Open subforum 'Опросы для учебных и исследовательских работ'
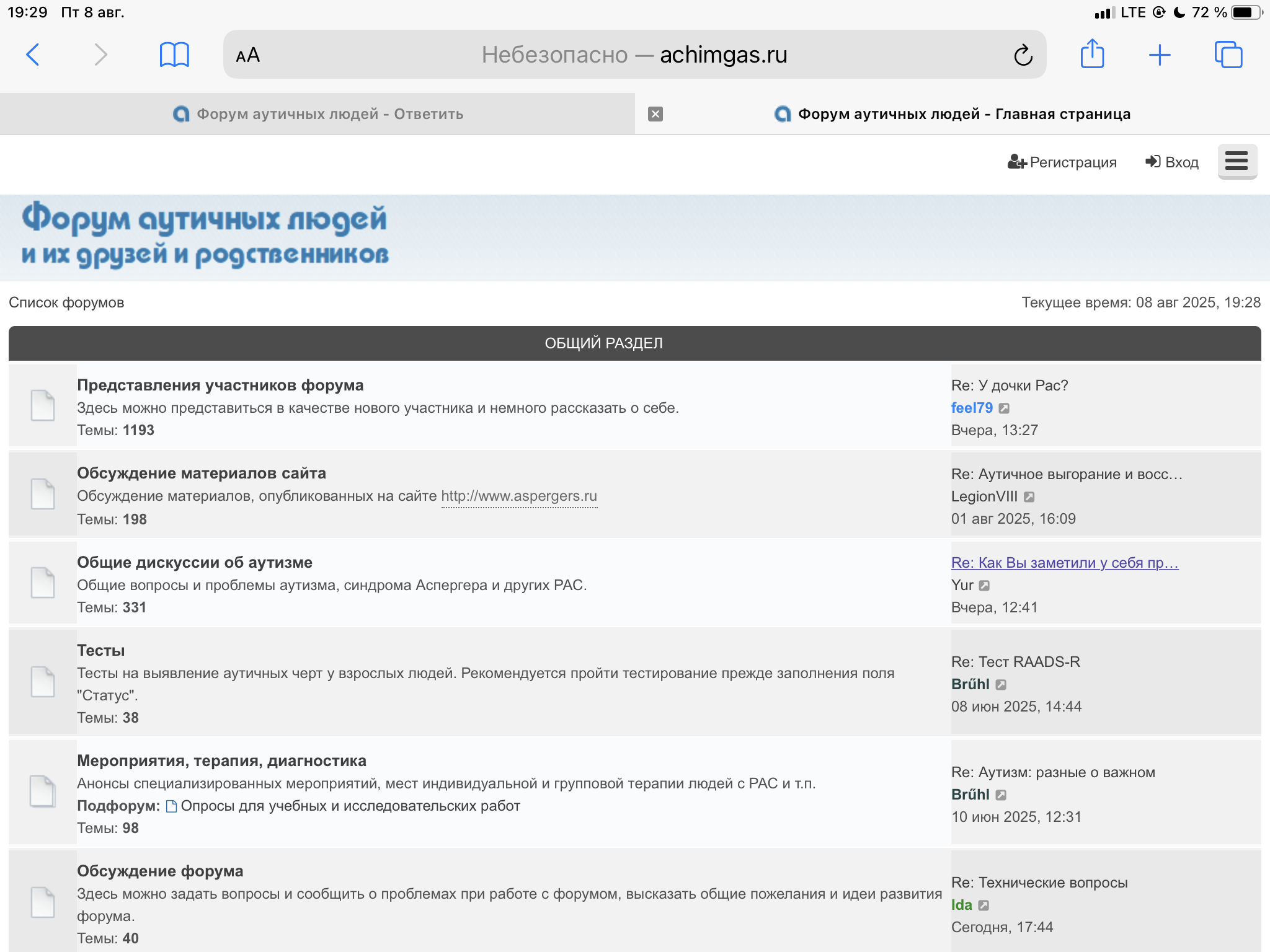The image size is (1270, 952). click(x=350, y=806)
